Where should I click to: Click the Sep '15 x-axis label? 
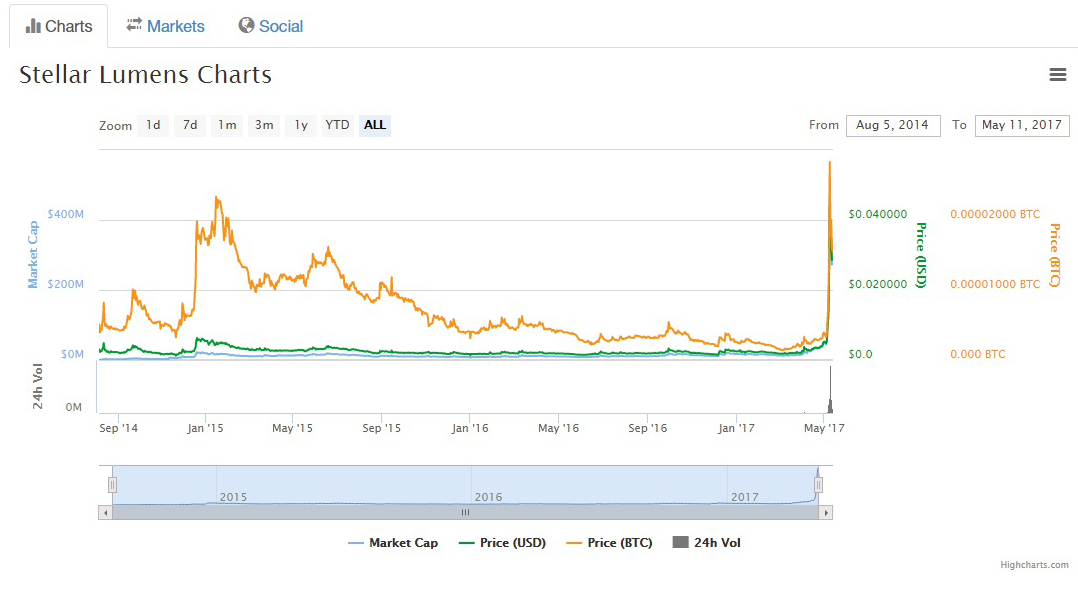[382, 428]
